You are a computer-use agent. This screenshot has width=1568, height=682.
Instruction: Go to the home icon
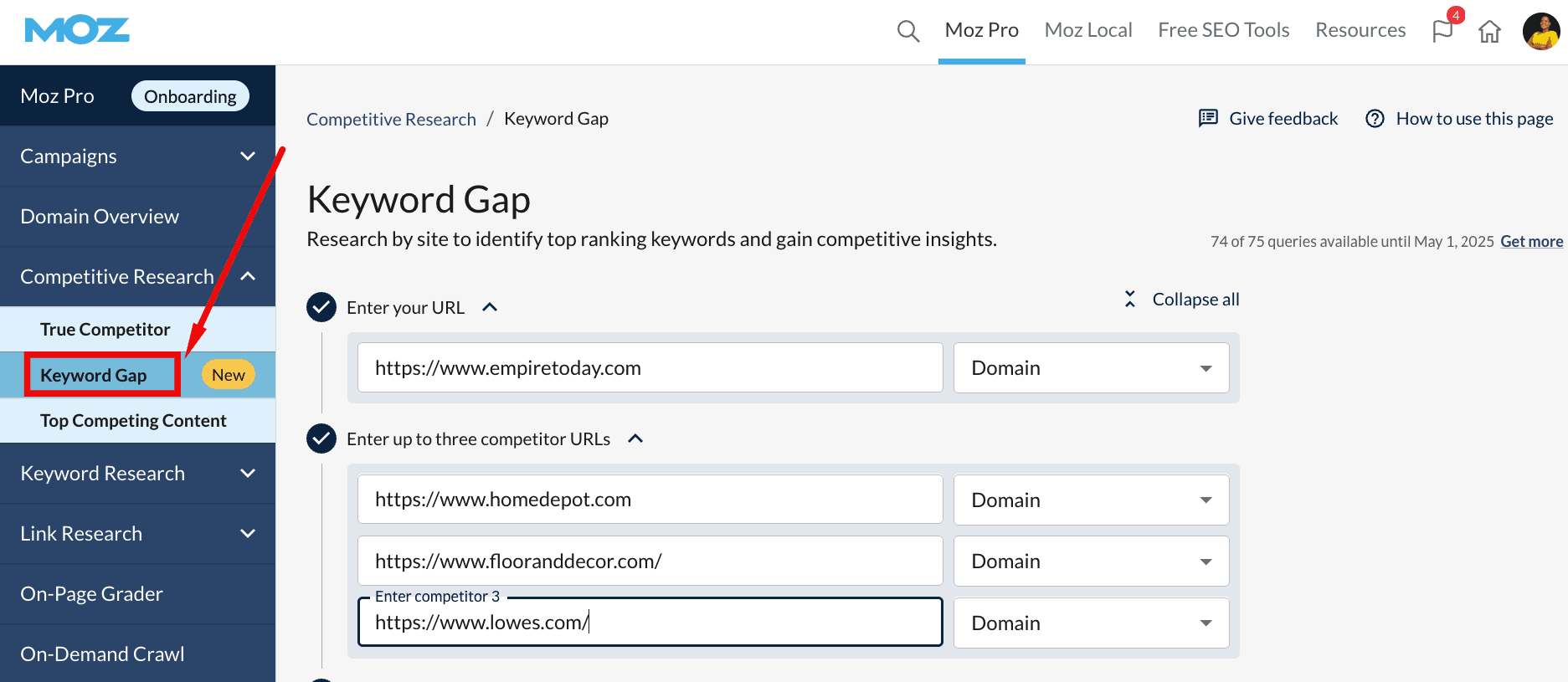1489,32
